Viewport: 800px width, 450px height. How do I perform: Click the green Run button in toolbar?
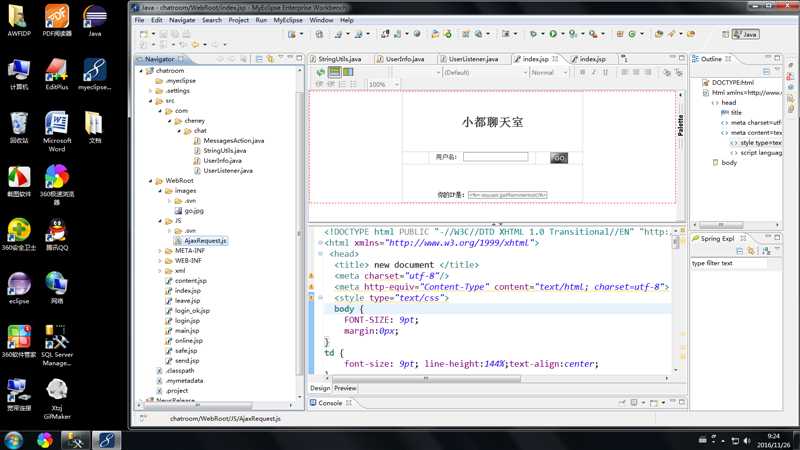tap(553, 34)
